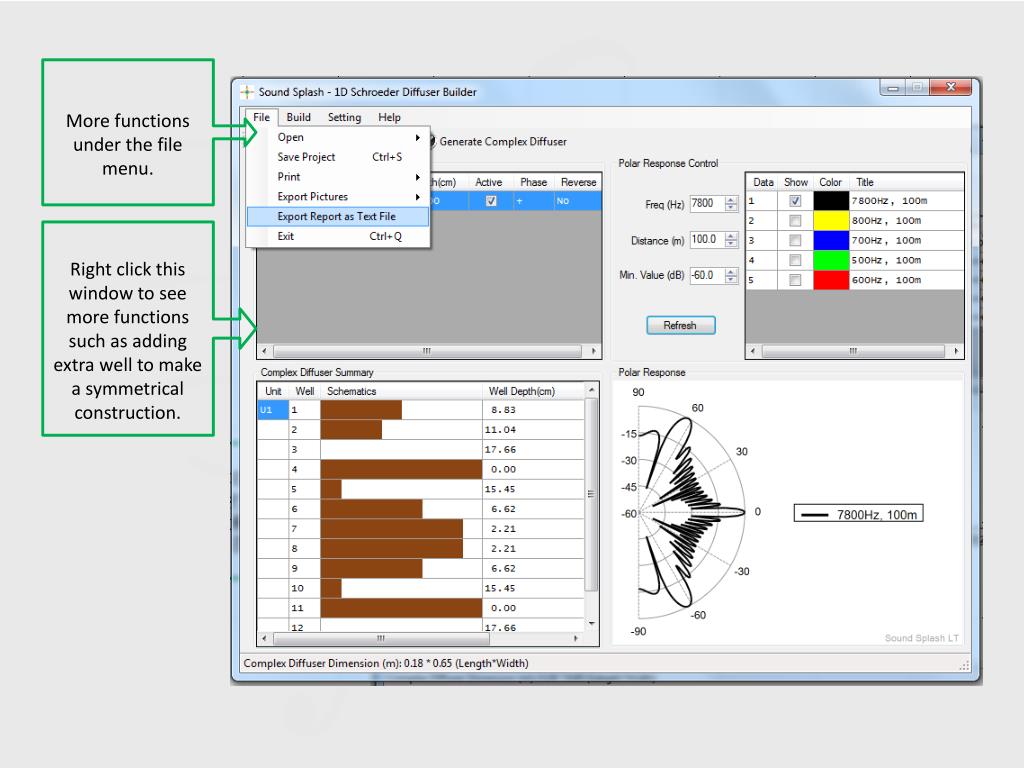Click right arrow of data list horizontal scrollbar
1024x768 pixels.
click(x=956, y=351)
